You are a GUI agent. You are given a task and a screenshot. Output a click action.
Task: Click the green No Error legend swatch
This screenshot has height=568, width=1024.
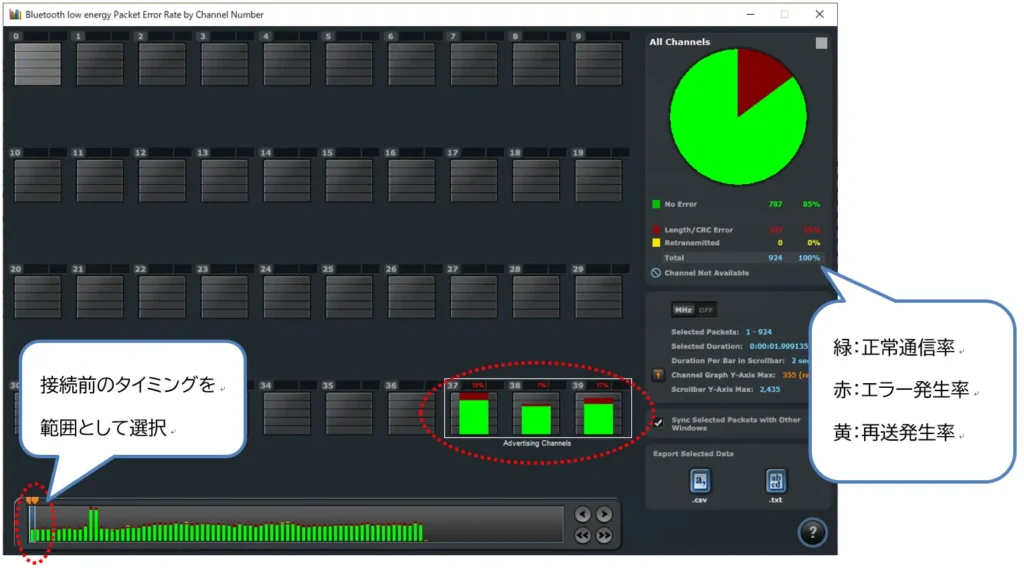[x=656, y=204]
